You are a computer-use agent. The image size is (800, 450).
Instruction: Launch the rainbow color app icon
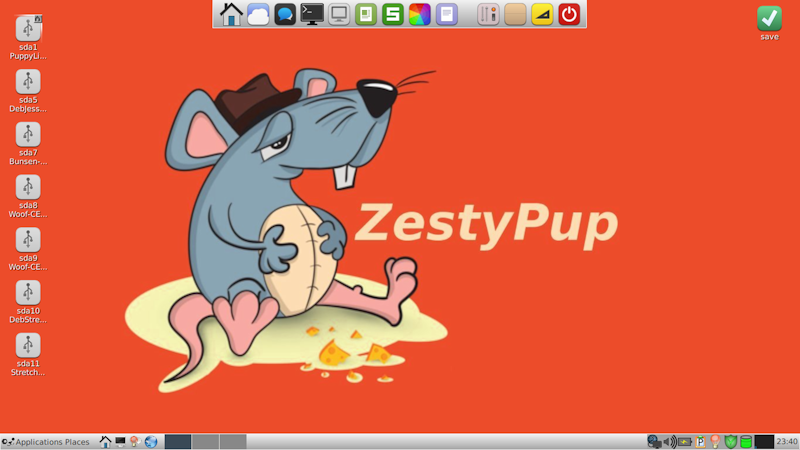(420, 14)
